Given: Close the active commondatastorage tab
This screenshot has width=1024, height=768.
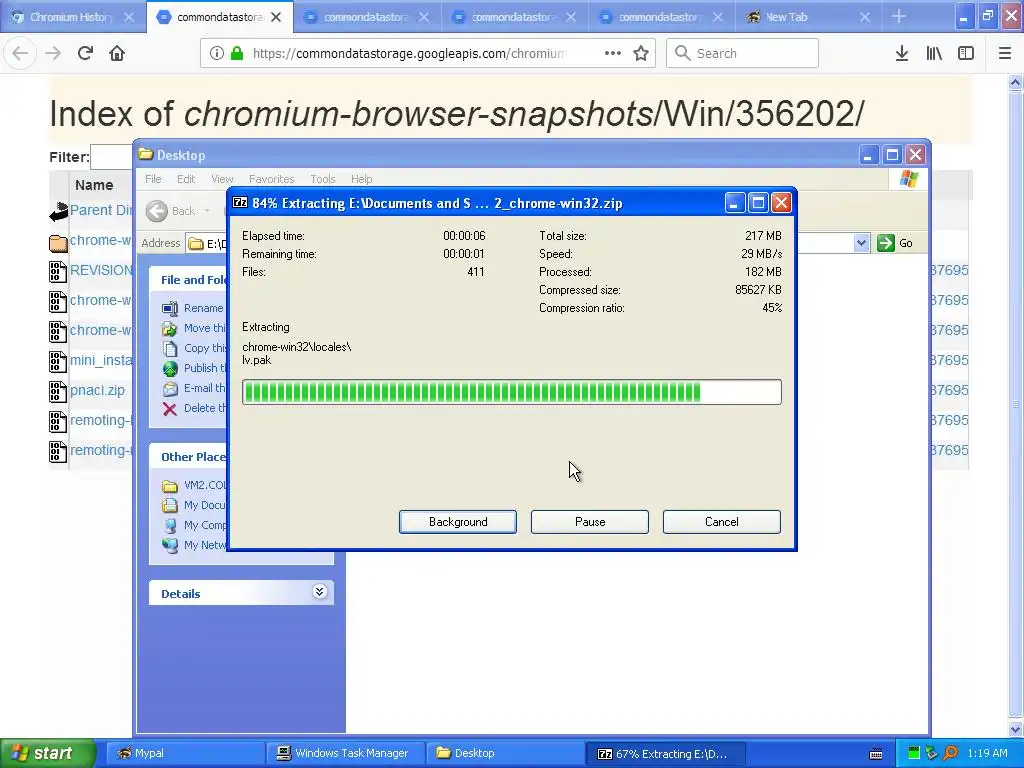Looking at the screenshot, I should 276,17.
